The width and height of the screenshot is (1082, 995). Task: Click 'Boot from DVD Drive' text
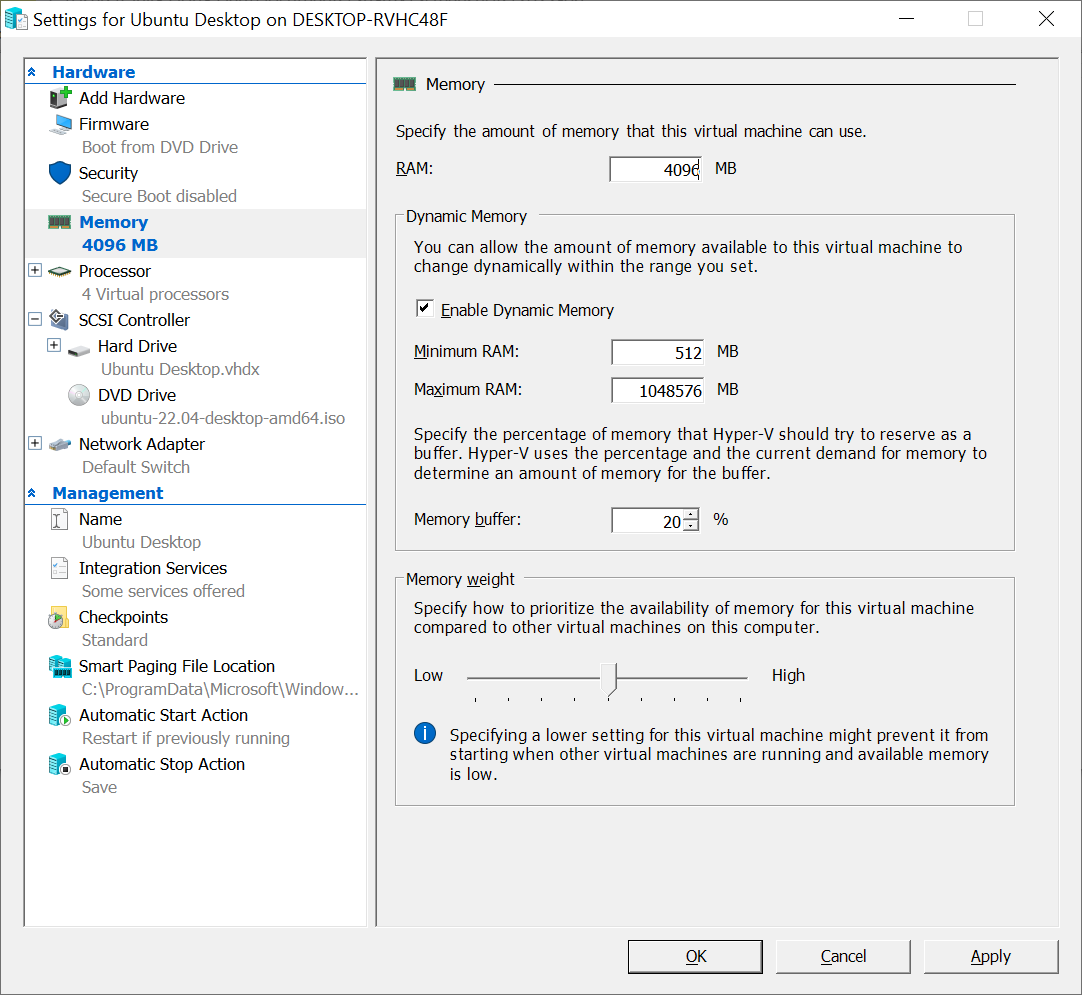160,147
